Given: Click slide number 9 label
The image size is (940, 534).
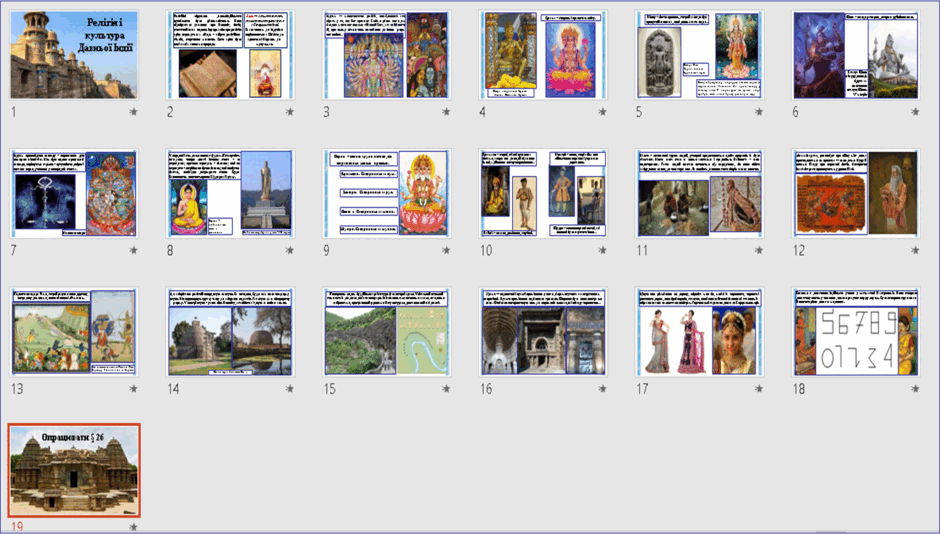Looking at the screenshot, I should (x=327, y=251).
